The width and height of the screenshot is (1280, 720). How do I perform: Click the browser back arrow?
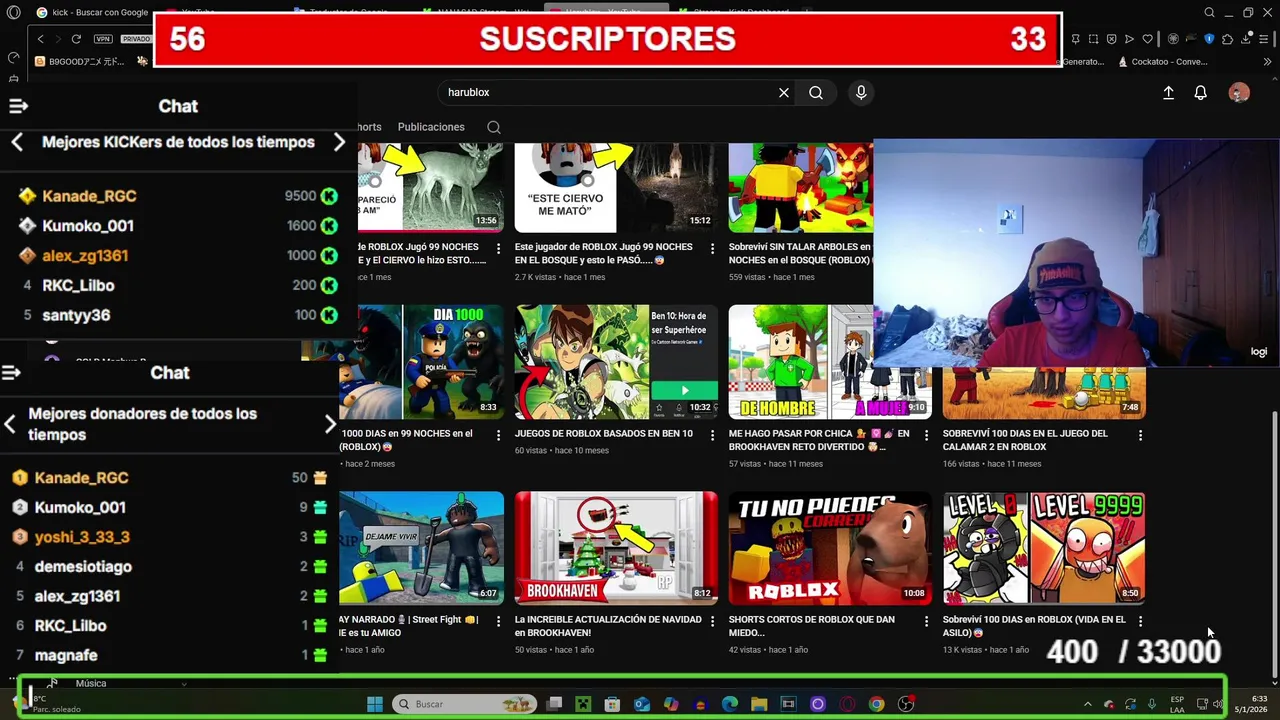[x=40, y=39]
